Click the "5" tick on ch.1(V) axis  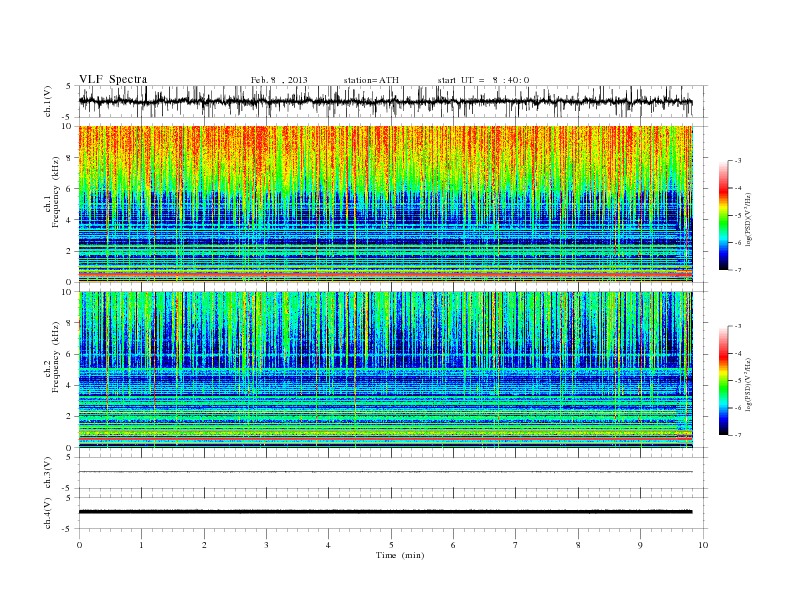69,86
